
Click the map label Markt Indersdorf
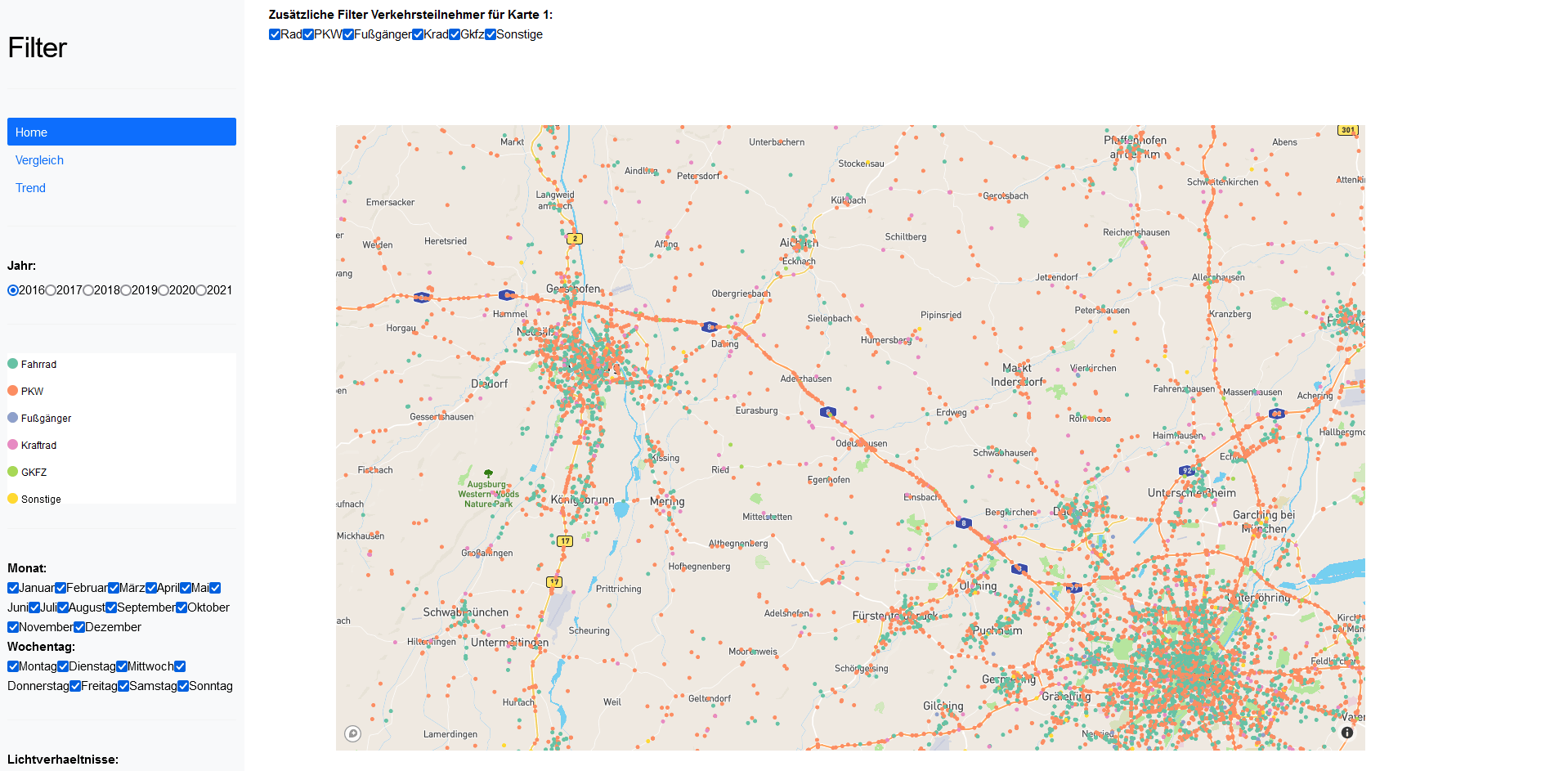1017,375
